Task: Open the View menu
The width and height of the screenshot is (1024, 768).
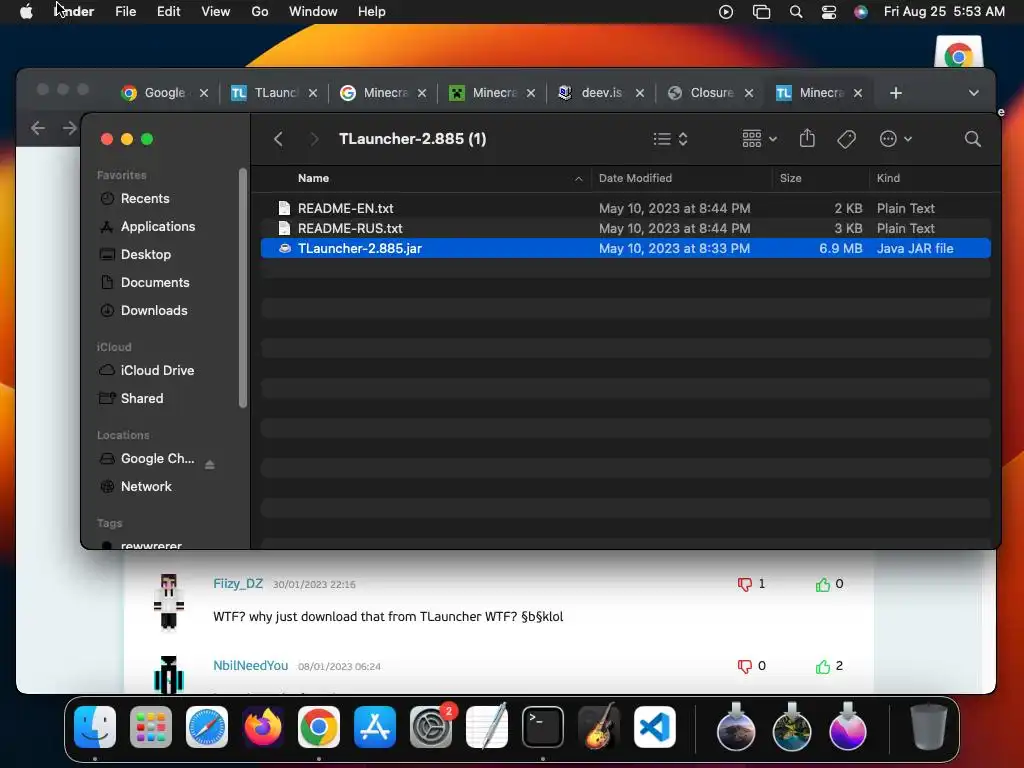Action: (216, 12)
